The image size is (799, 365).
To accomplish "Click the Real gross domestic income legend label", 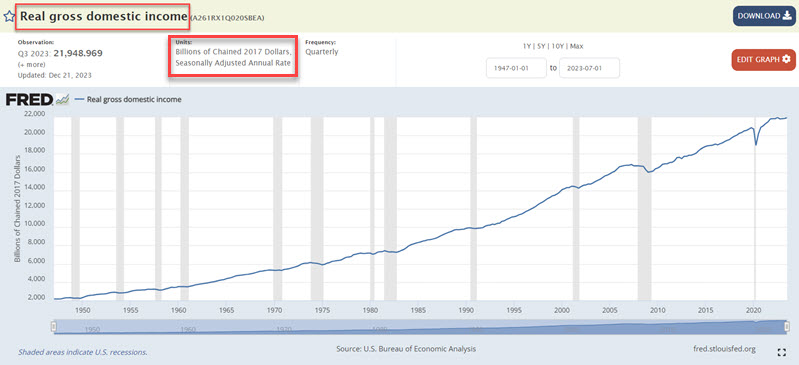I will point(134,99).
